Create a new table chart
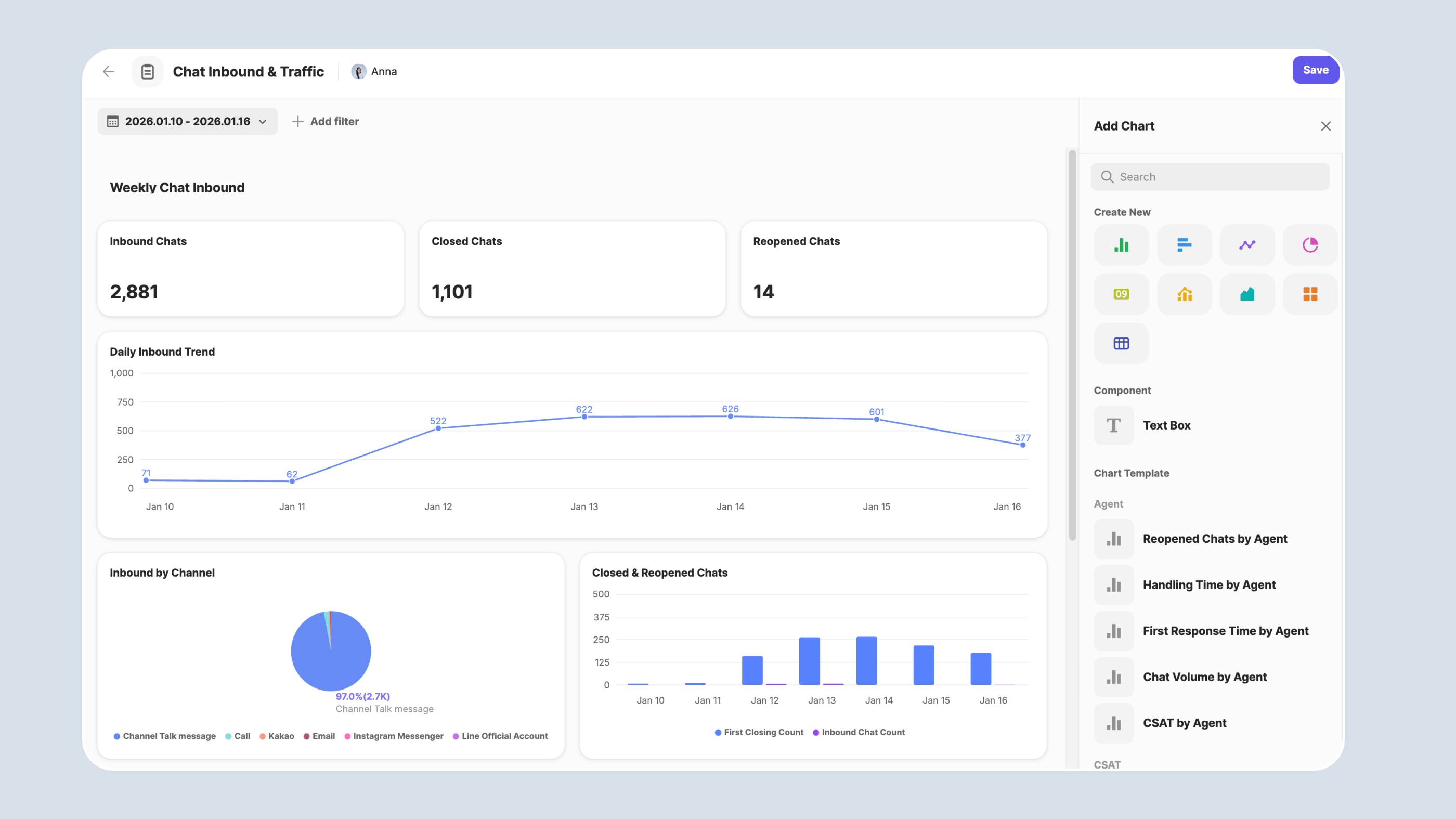The height and width of the screenshot is (819, 1456). click(x=1122, y=343)
